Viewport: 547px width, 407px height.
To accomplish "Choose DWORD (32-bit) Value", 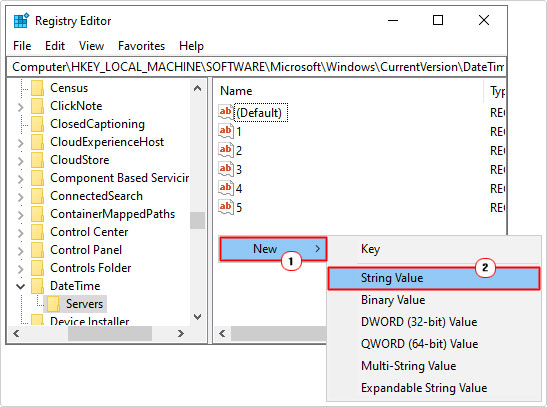I will coord(434,322).
